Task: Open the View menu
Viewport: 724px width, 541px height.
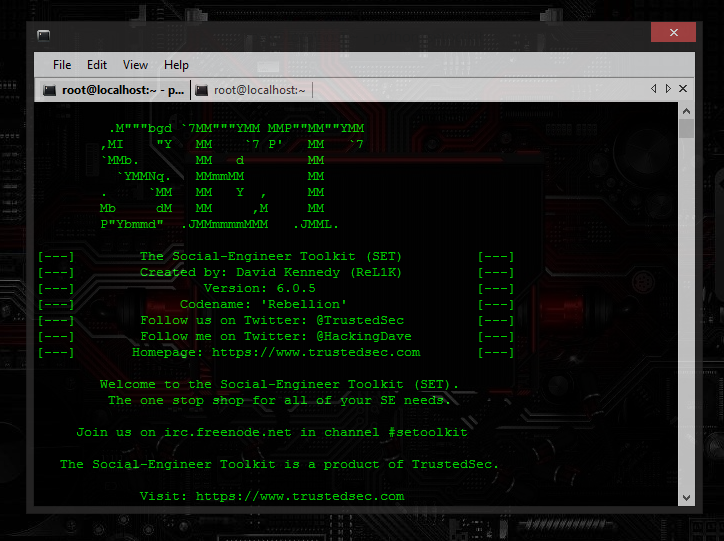Action: pos(135,65)
